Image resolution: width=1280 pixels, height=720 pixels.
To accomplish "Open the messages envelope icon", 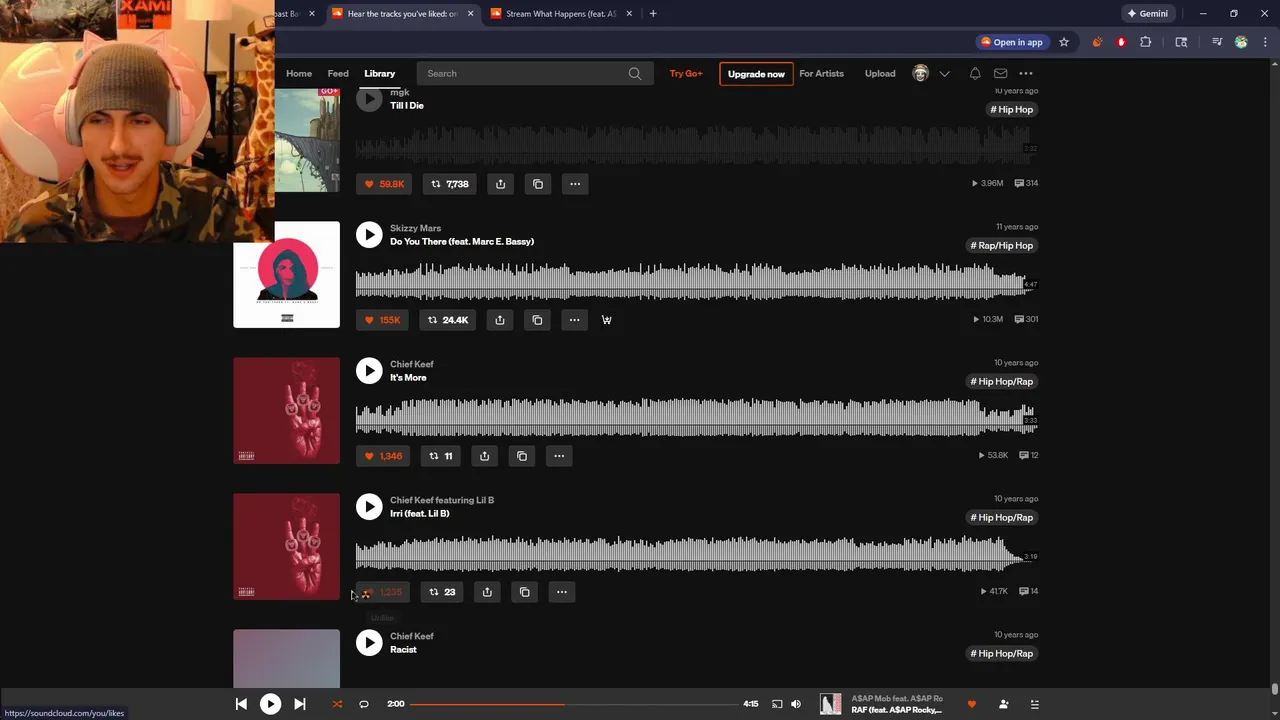I will click(1000, 73).
